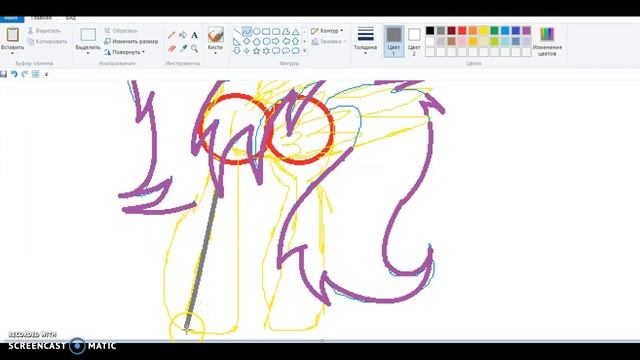The height and width of the screenshot is (360, 640).
Task: Choose the Cloud callout shape
Action: [296, 51]
